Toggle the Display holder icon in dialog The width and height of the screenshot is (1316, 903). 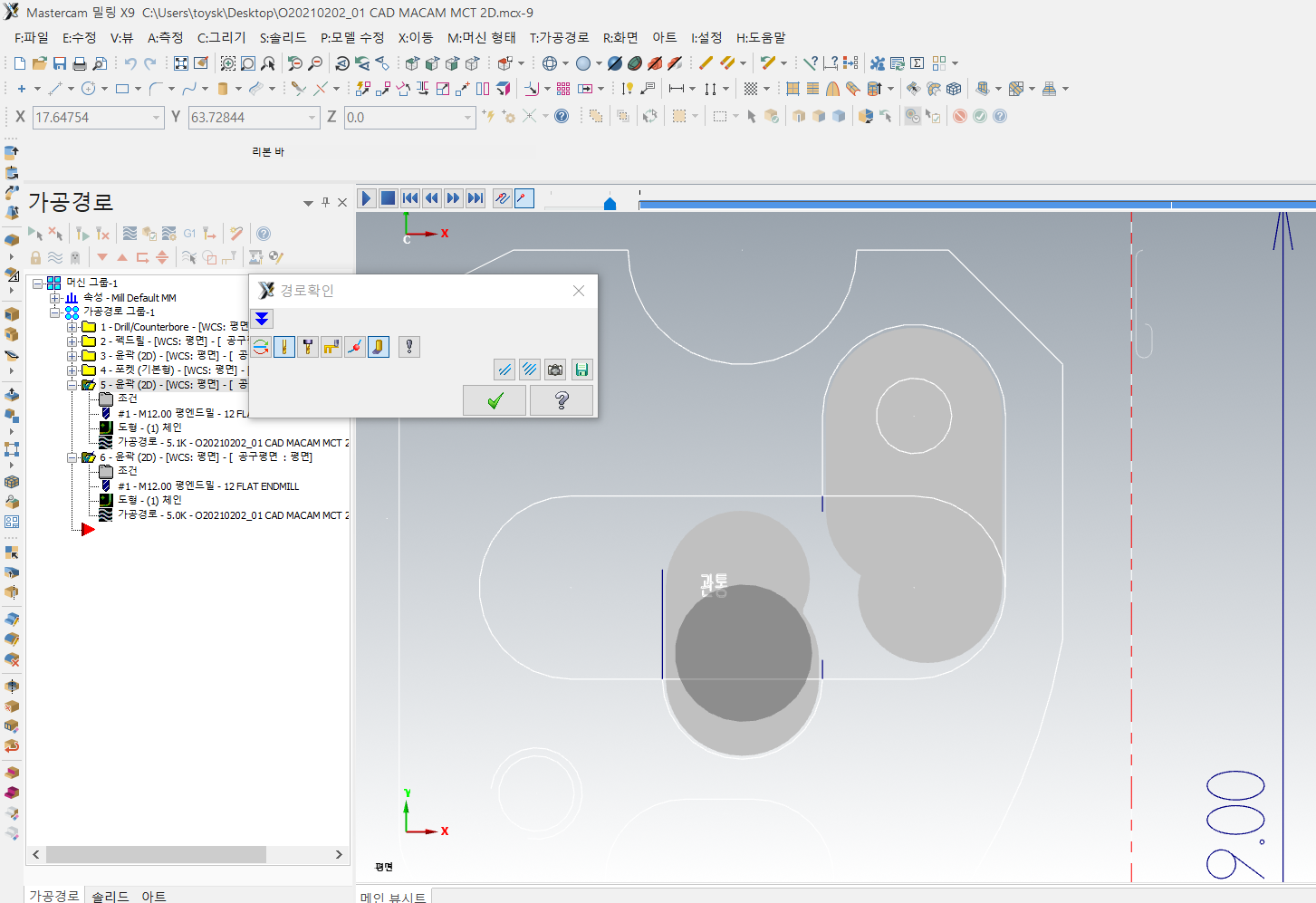[308, 346]
